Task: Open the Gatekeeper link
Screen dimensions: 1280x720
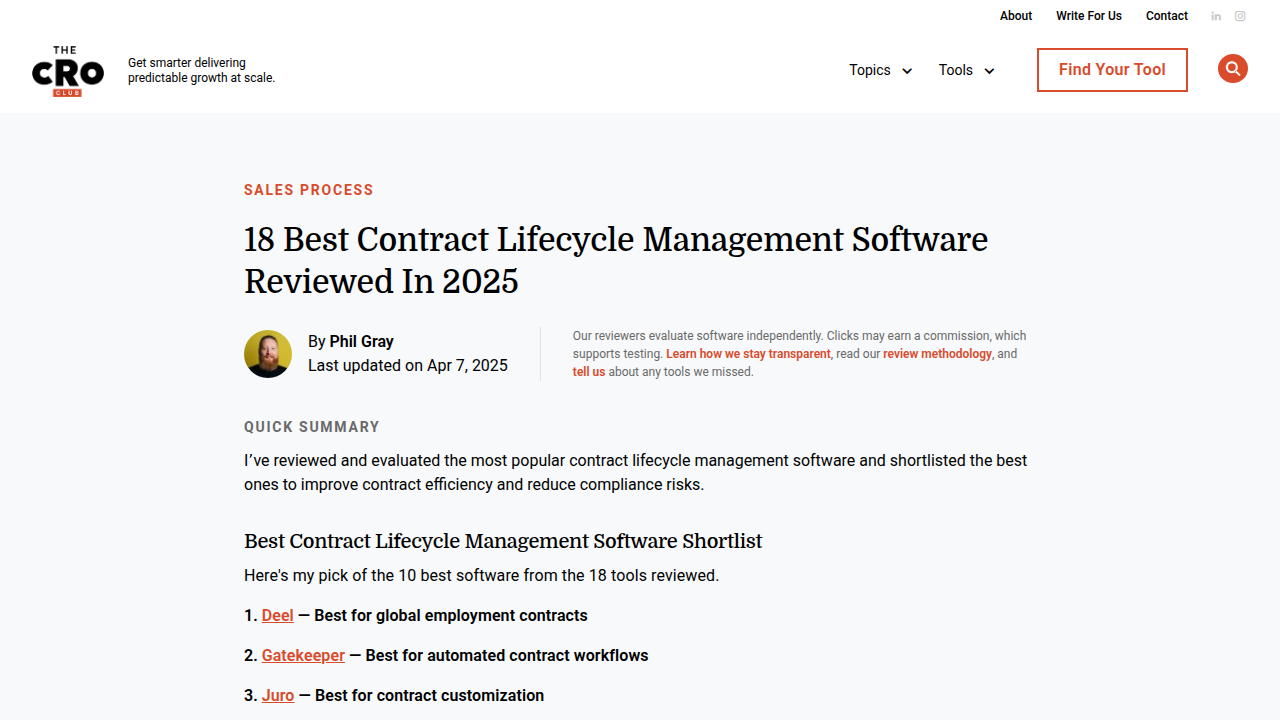Action: (x=303, y=656)
